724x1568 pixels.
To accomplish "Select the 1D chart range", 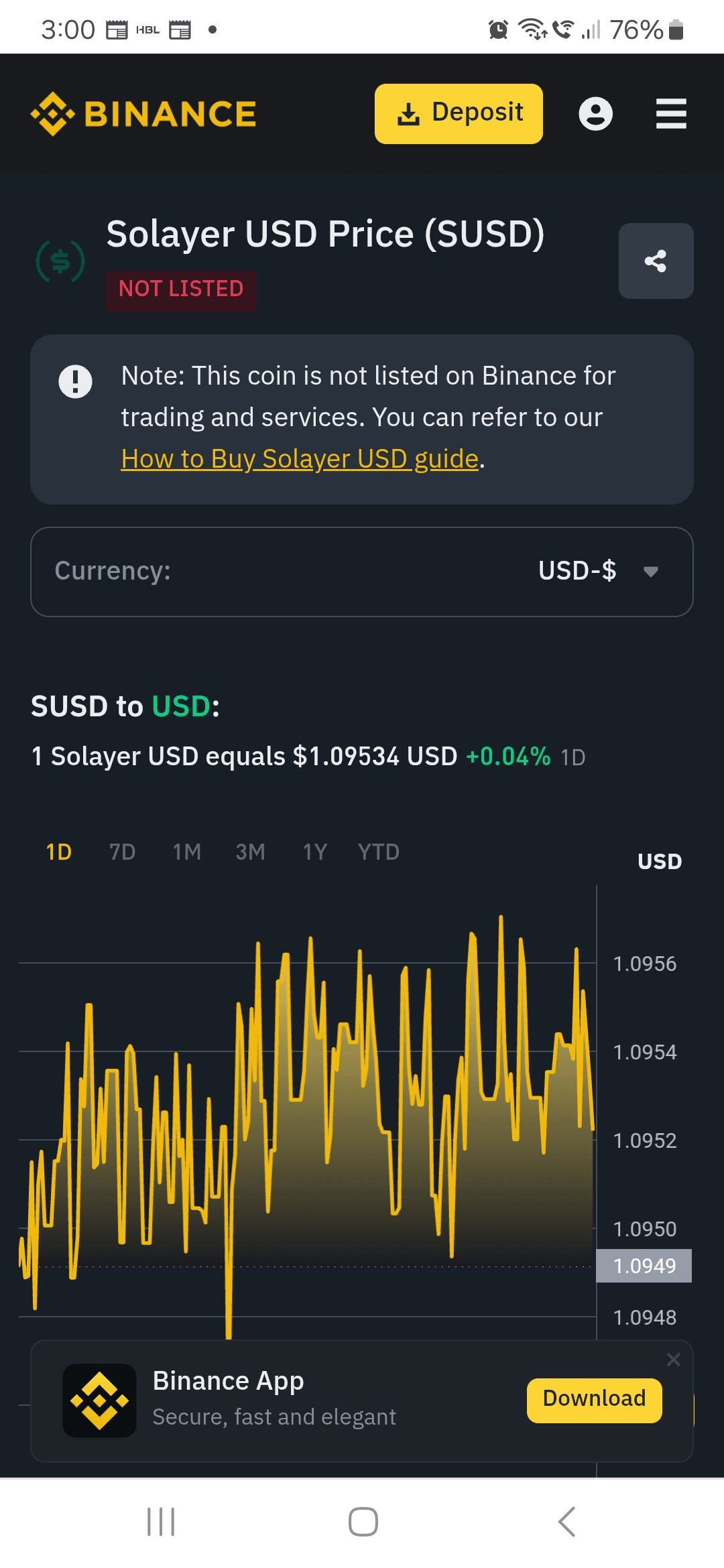I will [x=59, y=852].
